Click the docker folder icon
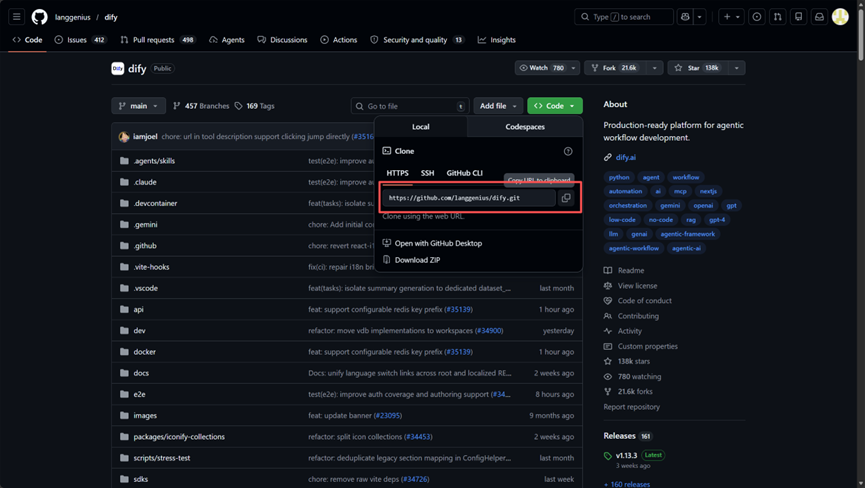865x488 pixels. coord(124,352)
